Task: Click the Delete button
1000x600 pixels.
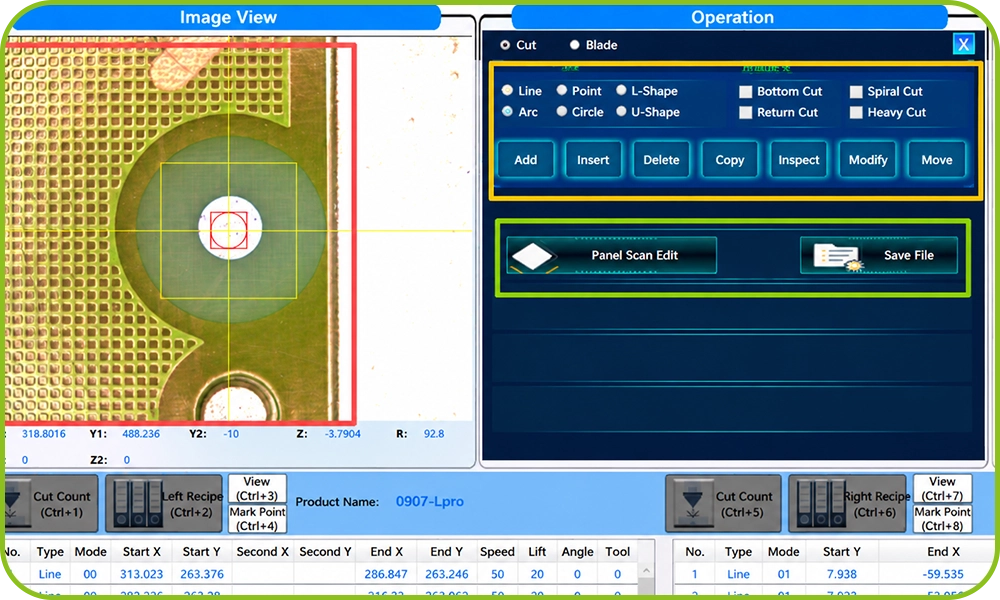Action: point(661,159)
